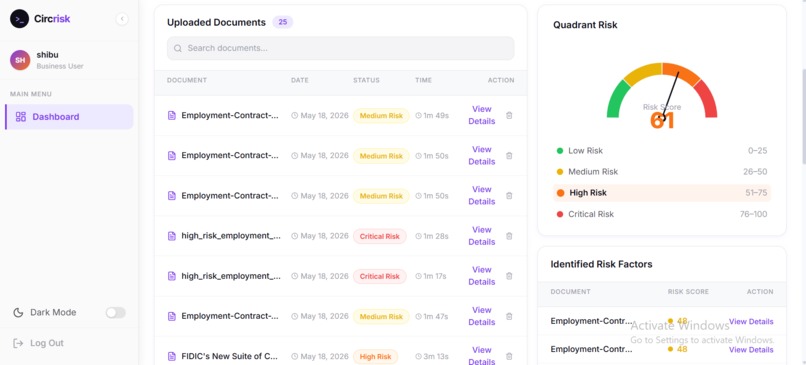Screen dimensions: 806x365
Task: Click the TIME column header
Action: (424, 80)
